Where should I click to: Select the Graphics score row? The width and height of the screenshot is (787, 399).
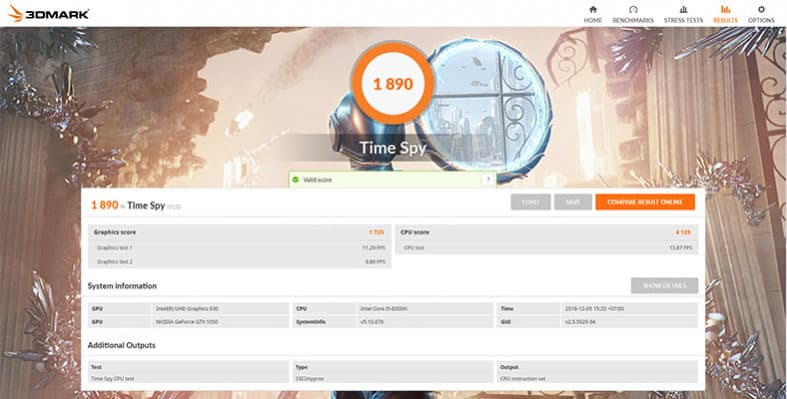tap(239, 232)
